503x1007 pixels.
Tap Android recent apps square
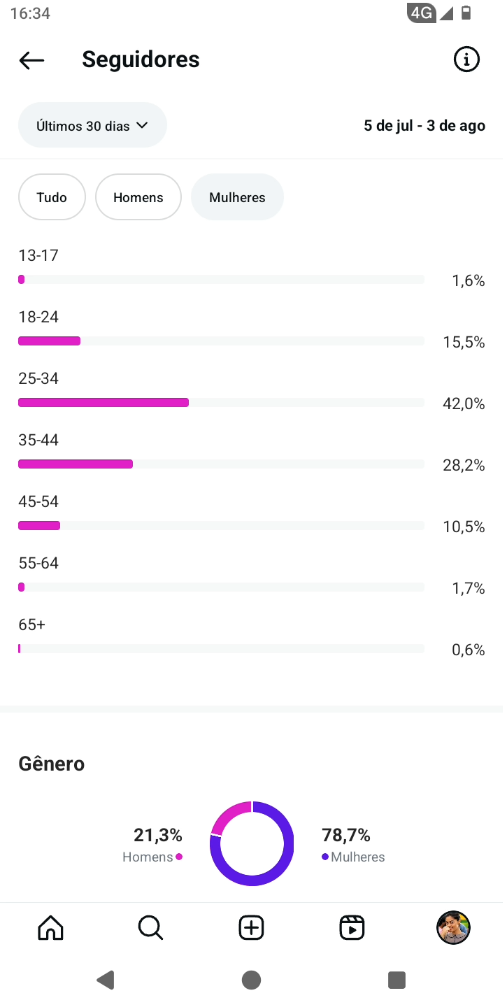(397, 979)
